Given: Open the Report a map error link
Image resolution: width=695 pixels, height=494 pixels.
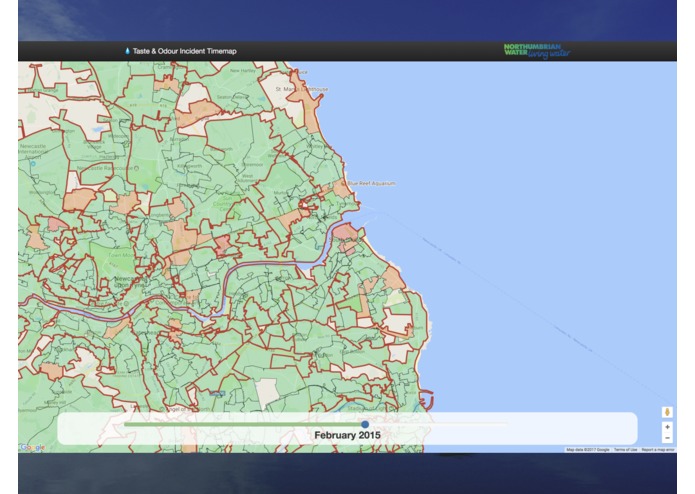Looking at the screenshot, I should pyautogui.click(x=658, y=450).
